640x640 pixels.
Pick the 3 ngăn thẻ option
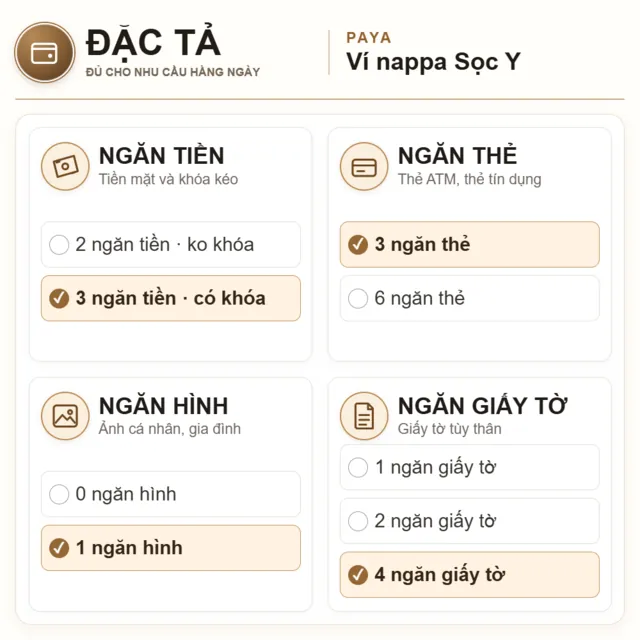tap(470, 244)
